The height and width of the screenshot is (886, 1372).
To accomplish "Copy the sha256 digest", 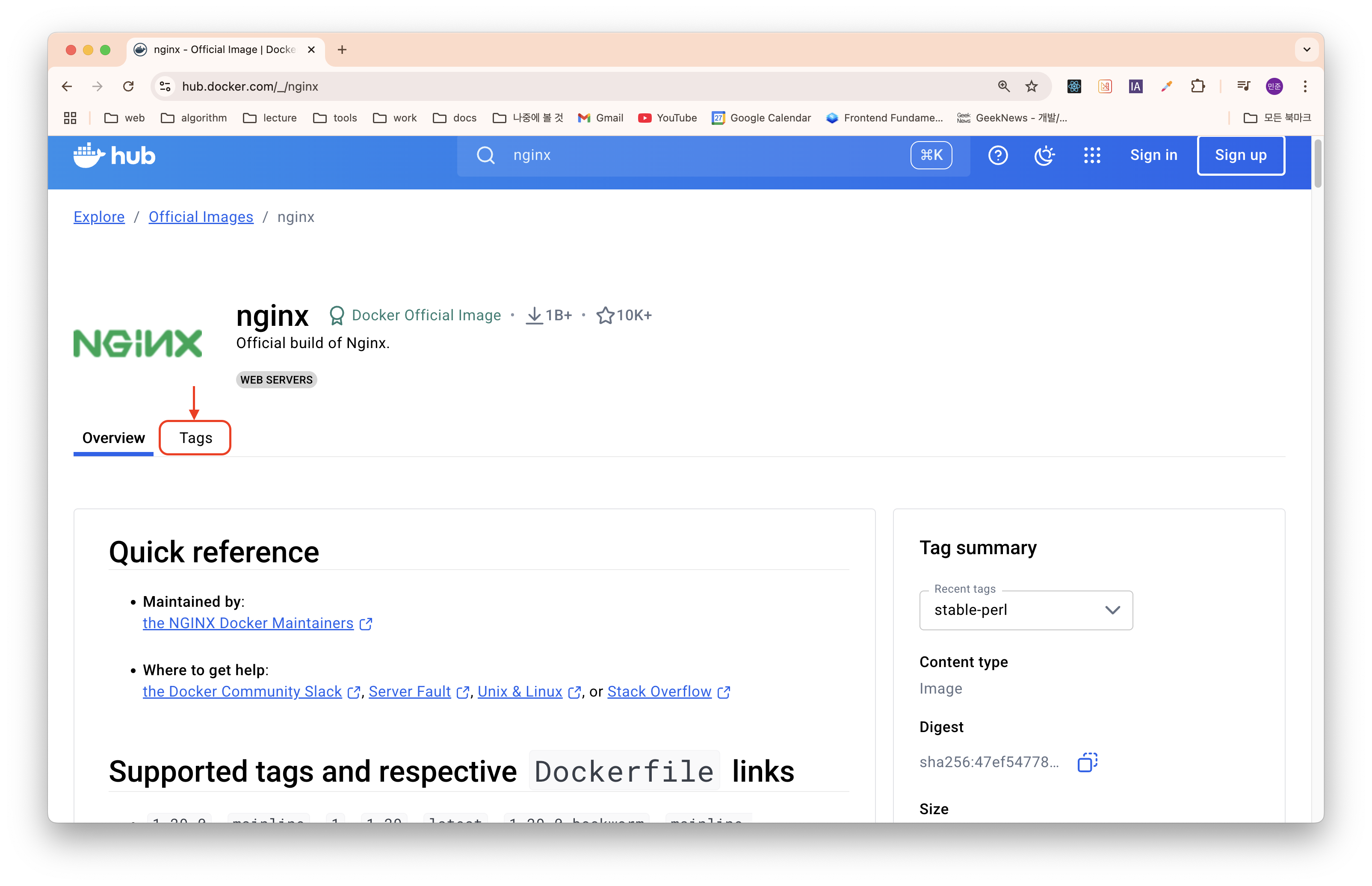I will tap(1087, 762).
